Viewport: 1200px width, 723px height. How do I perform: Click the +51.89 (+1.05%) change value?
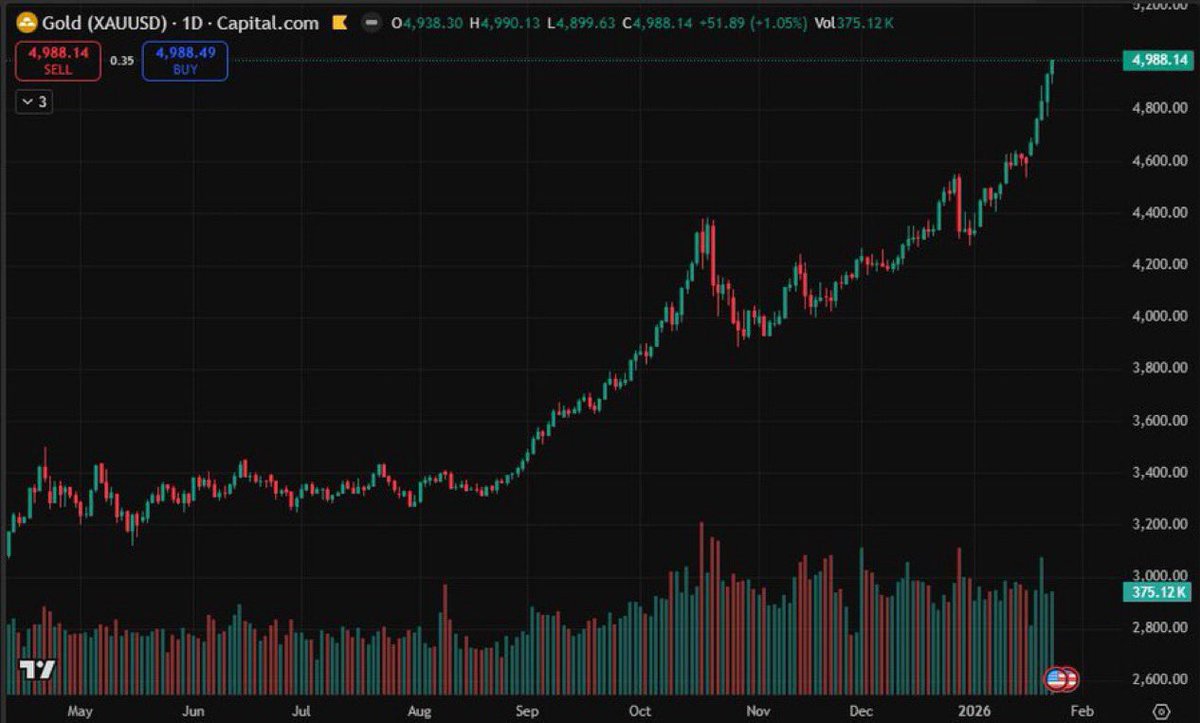tap(752, 21)
